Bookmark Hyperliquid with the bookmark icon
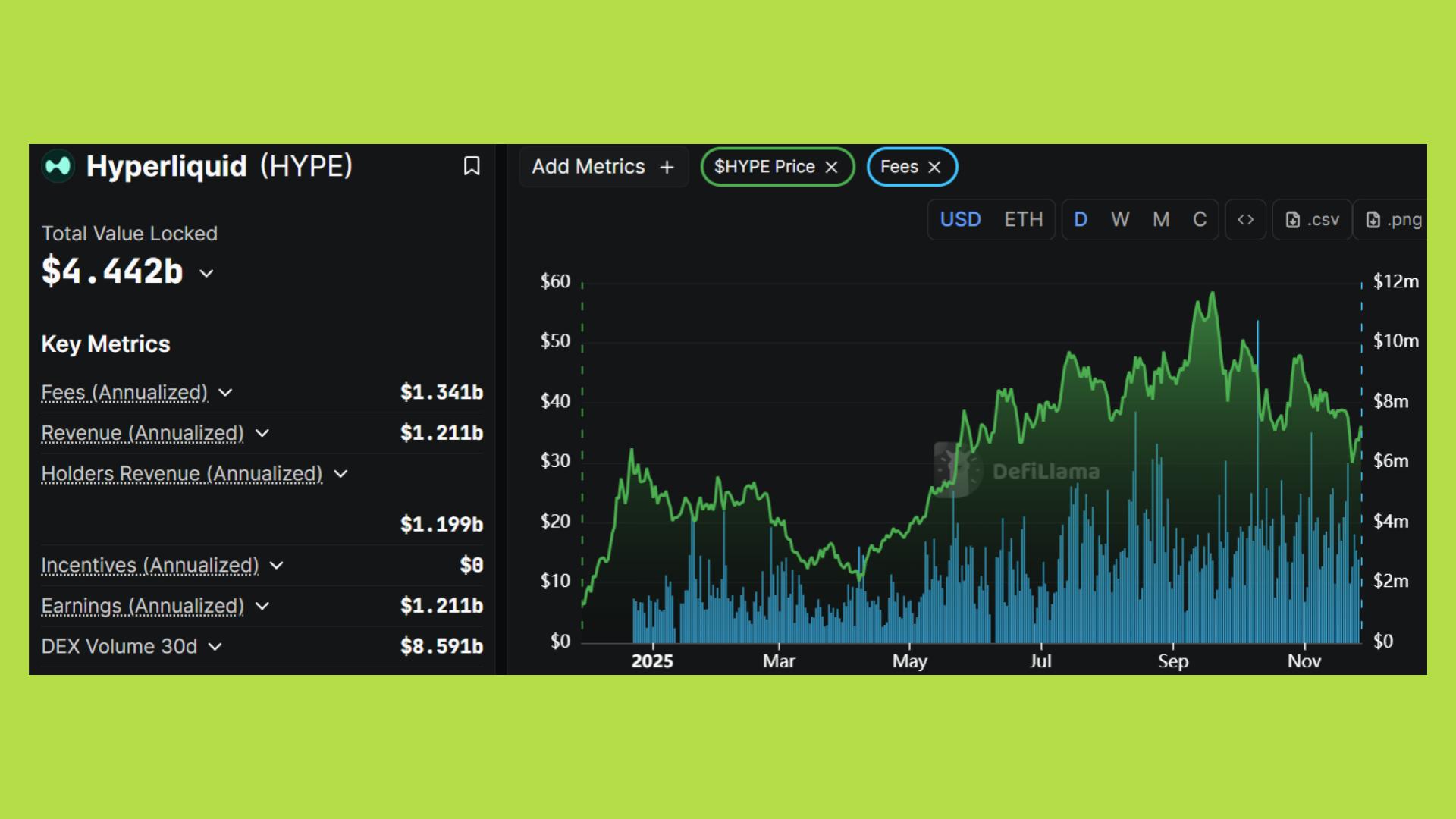Viewport: 1456px width, 819px height. tap(472, 166)
